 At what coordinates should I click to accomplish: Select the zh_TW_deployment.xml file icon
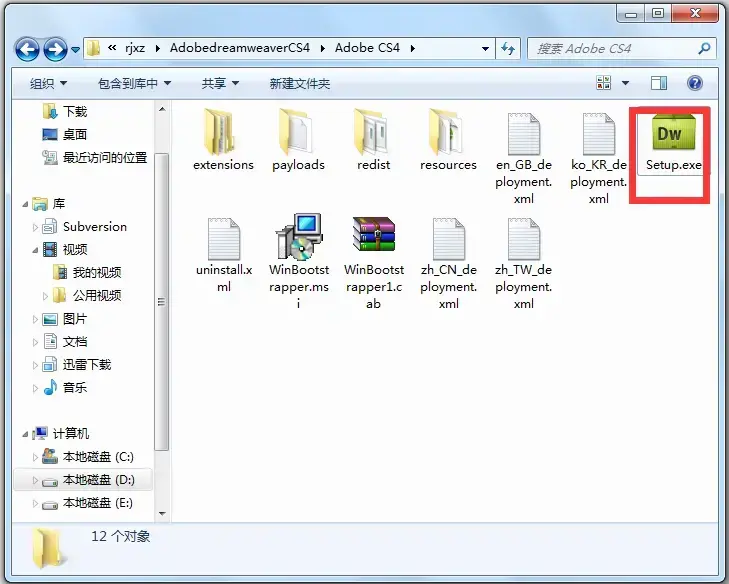pyautogui.click(x=524, y=239)
